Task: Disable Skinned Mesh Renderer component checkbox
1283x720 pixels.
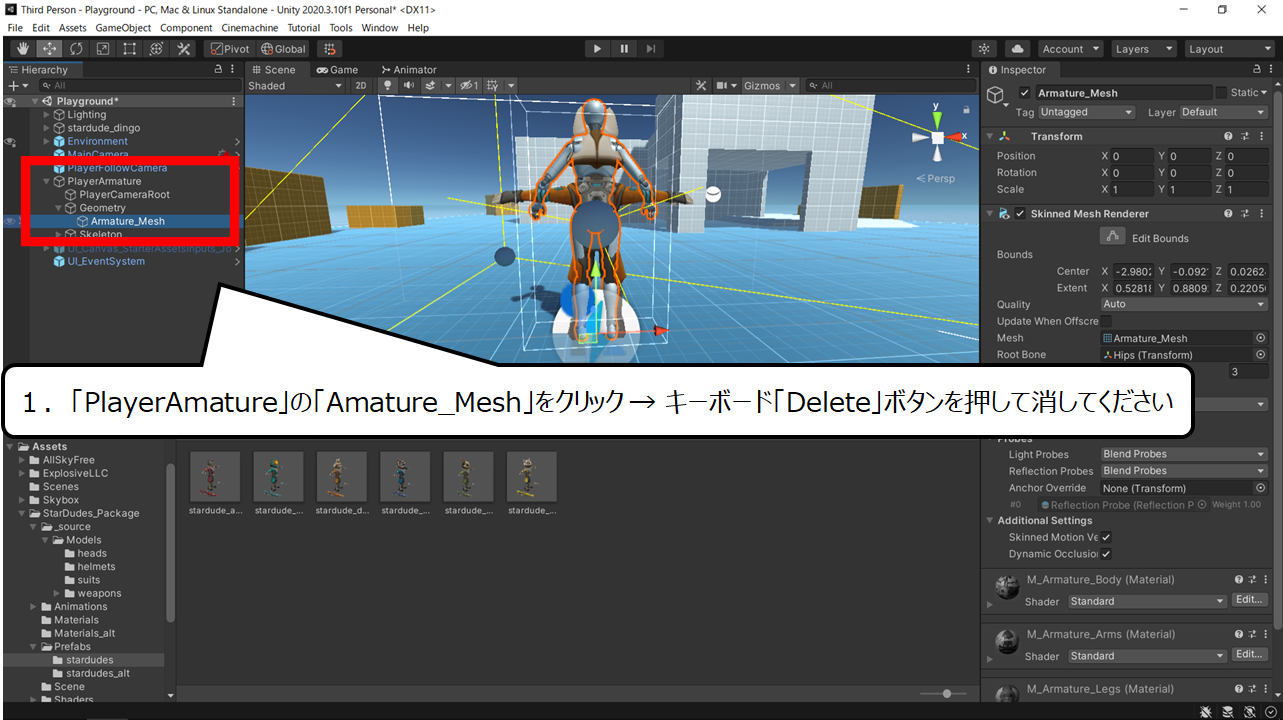Action: 1020,214
